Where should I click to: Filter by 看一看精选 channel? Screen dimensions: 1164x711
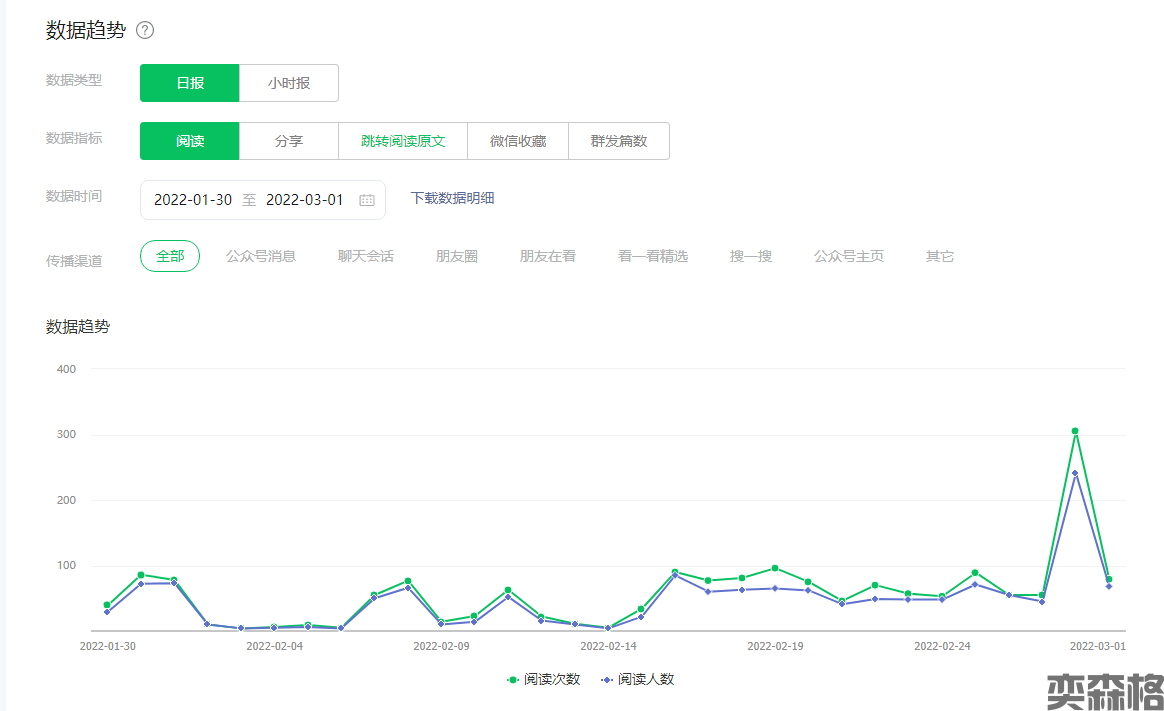tap(653, 256)
